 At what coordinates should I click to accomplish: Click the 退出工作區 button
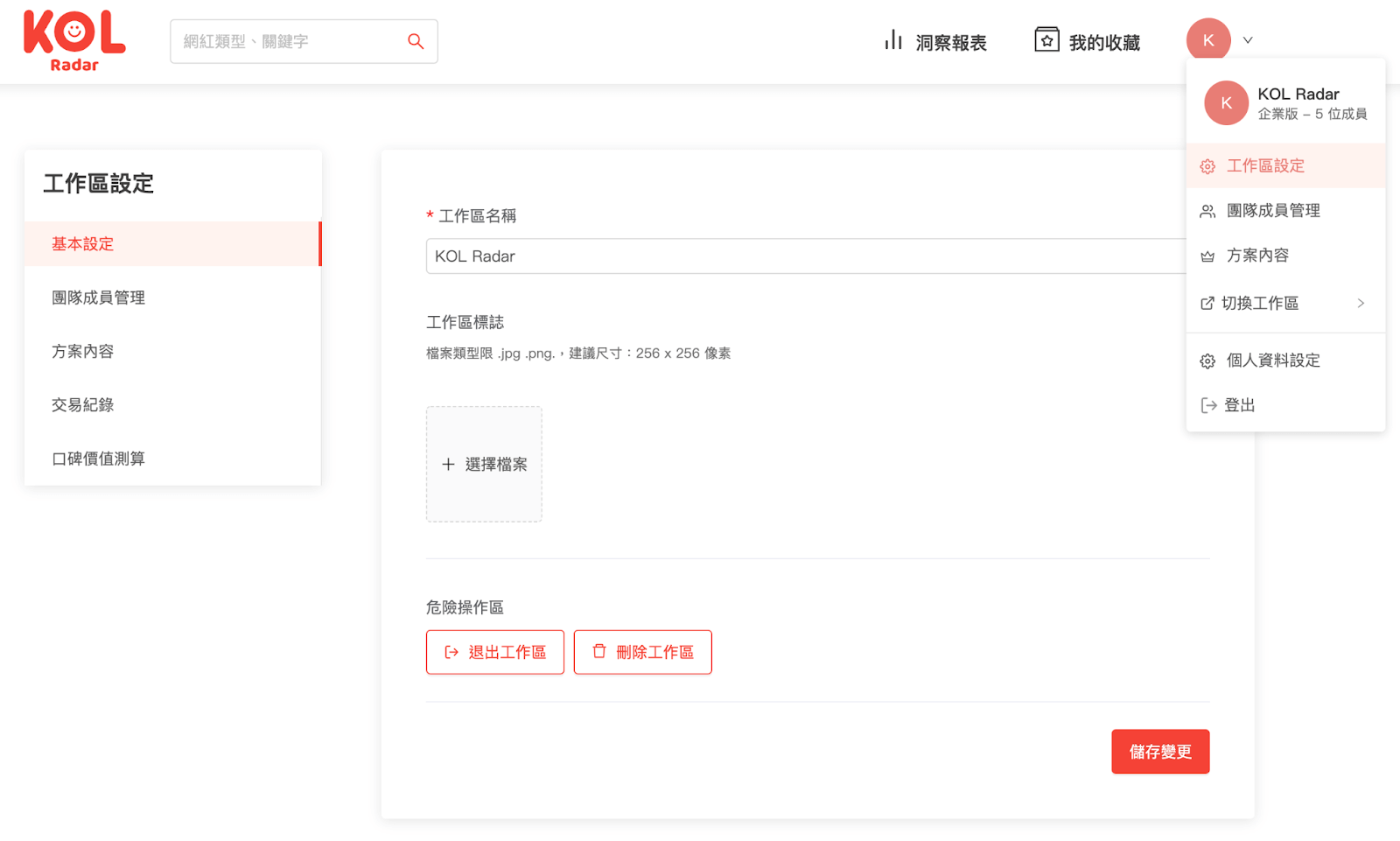click(495, 652)
